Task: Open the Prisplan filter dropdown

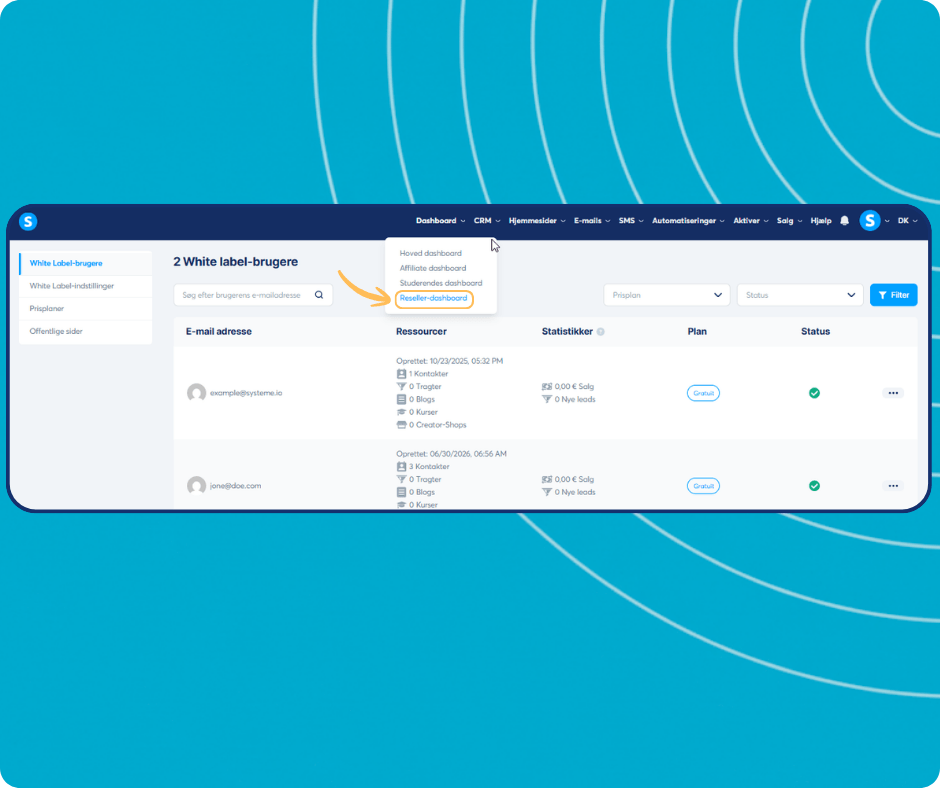Action: [667, 295]
